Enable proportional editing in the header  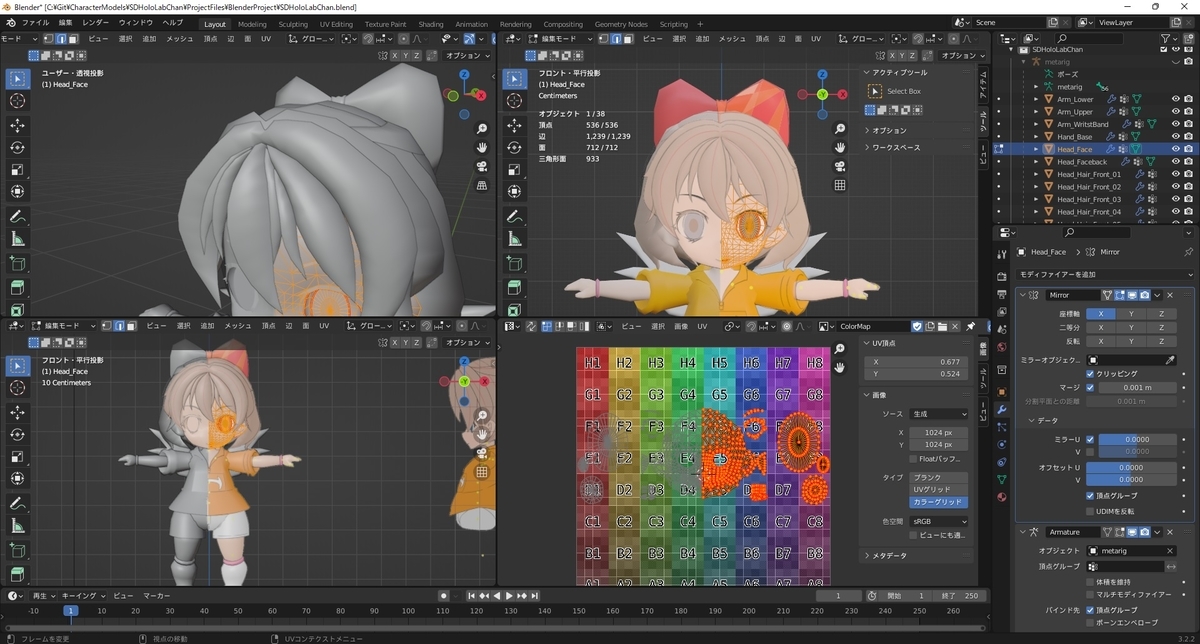point(404,40)
